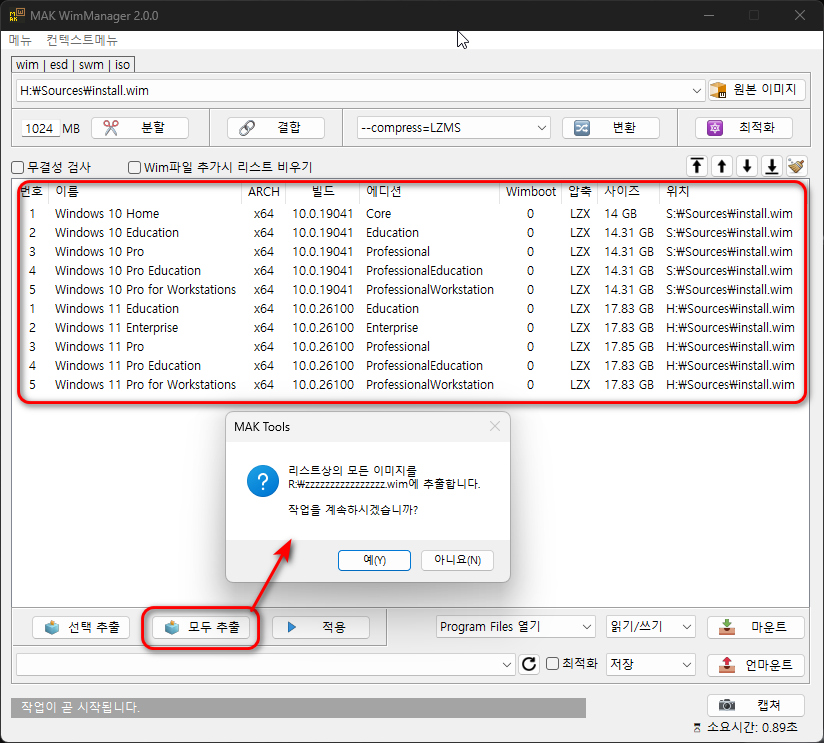Click the ARCH column header
This screenshot has height=743, width=824.
coord(264,191)
